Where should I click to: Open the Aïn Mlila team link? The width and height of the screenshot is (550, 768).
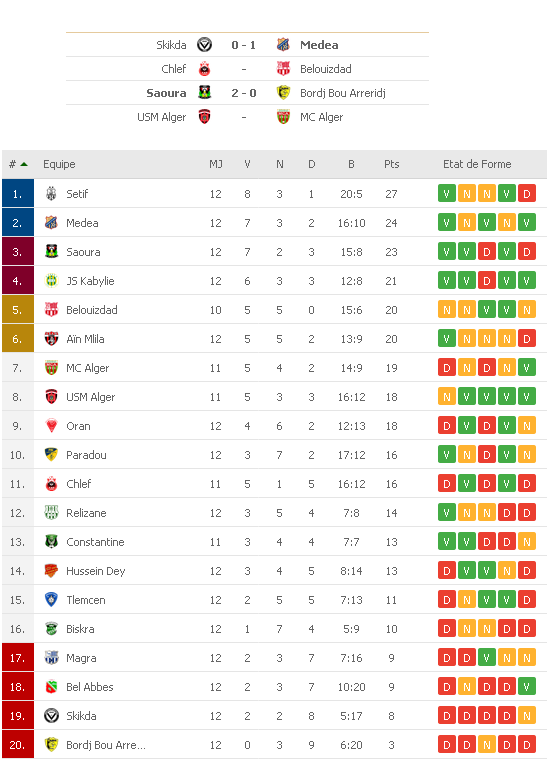pos(85,339)
